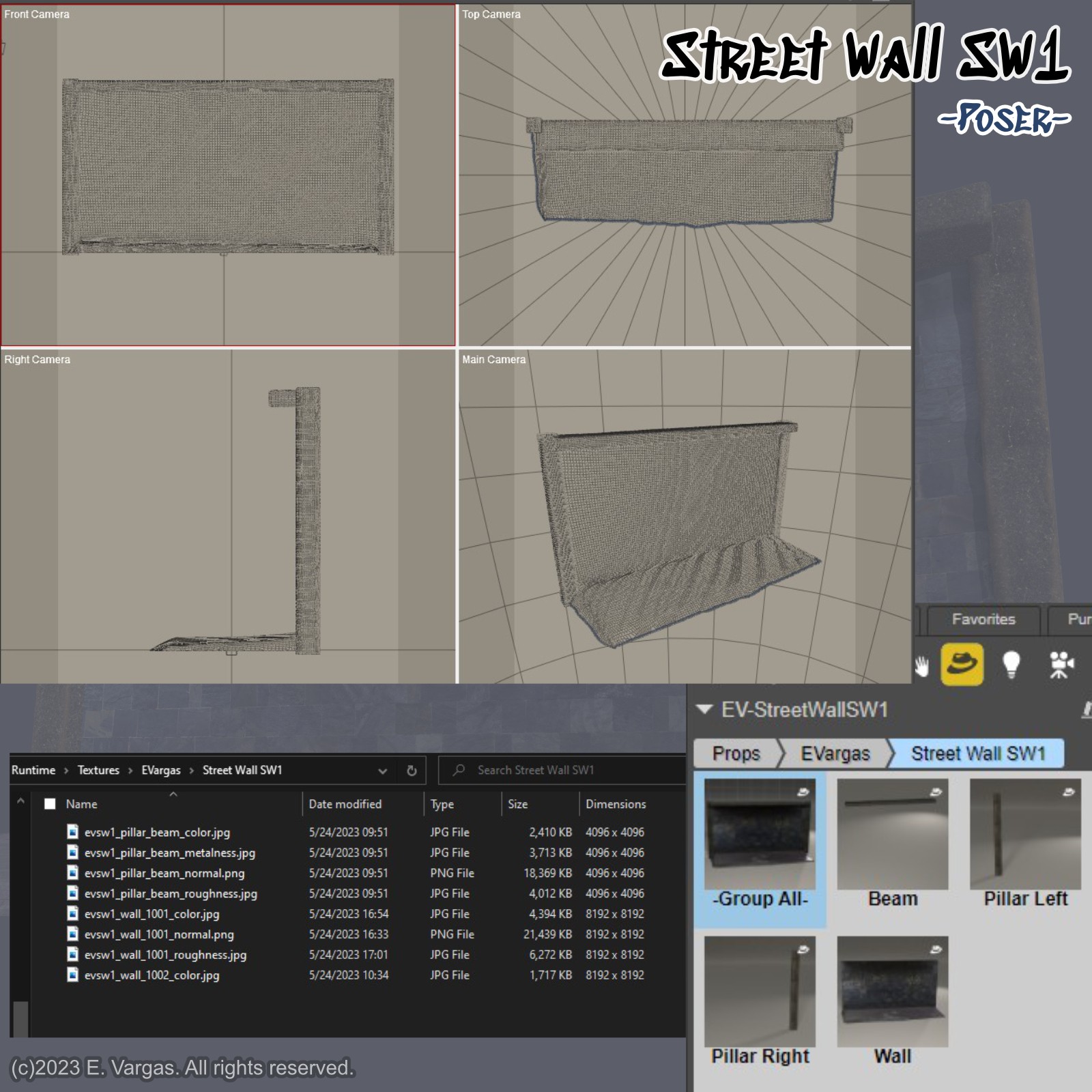Click the EV-StreetWallSW1 library title

click(805, 709)
